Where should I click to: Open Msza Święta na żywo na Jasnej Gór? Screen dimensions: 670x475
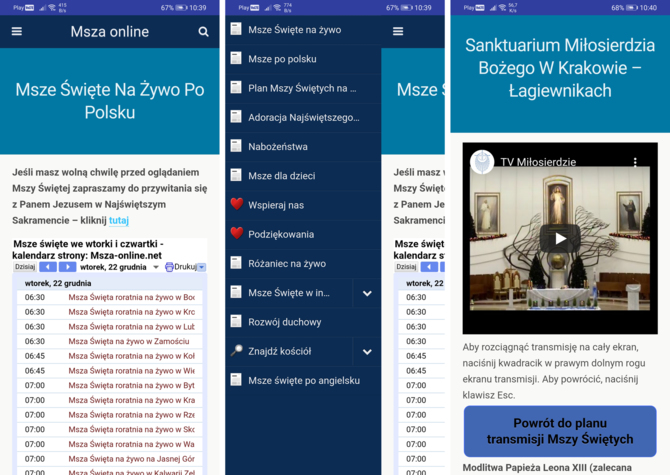point(110,459)
